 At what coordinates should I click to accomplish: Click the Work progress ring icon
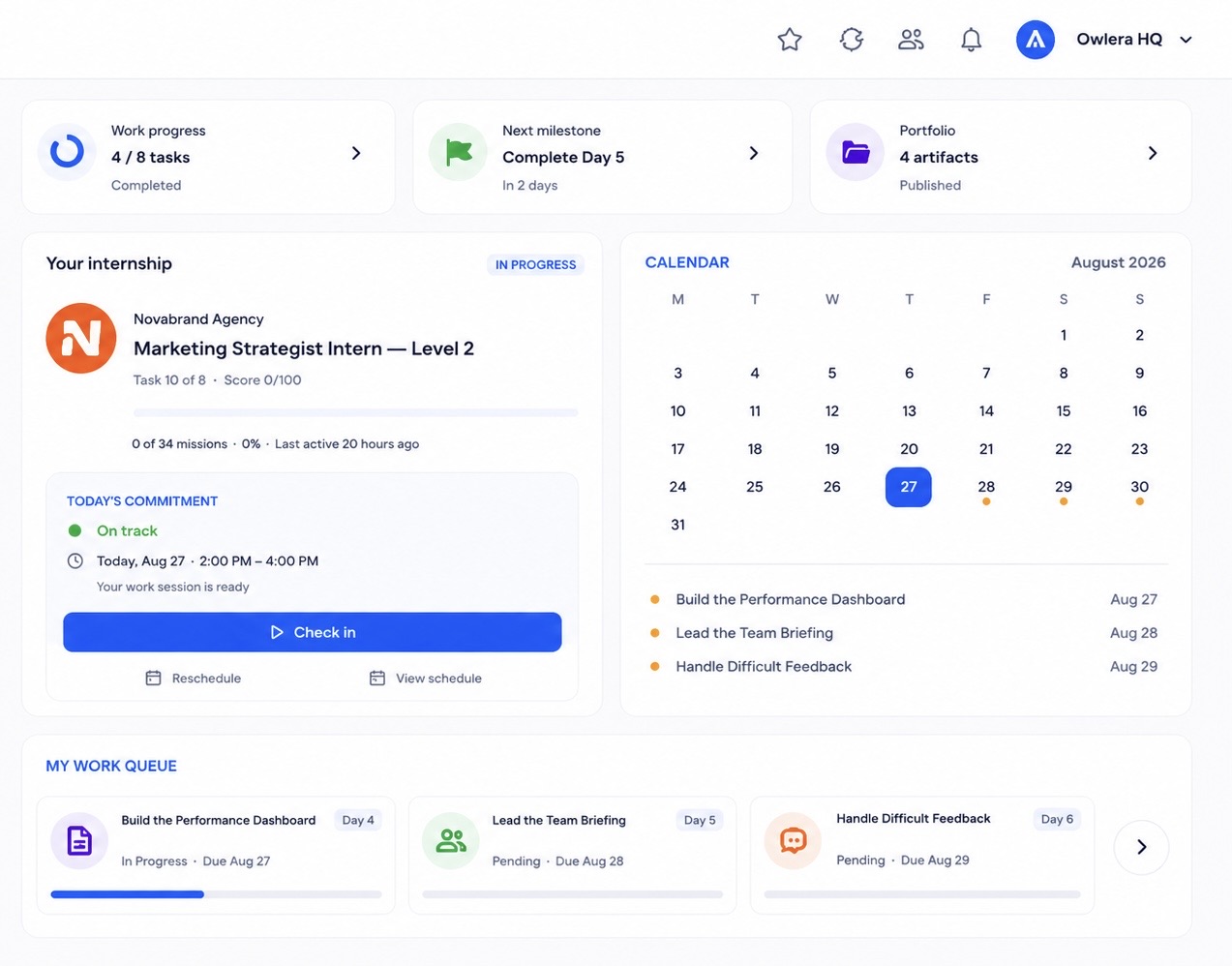click(x=67, y=152)
